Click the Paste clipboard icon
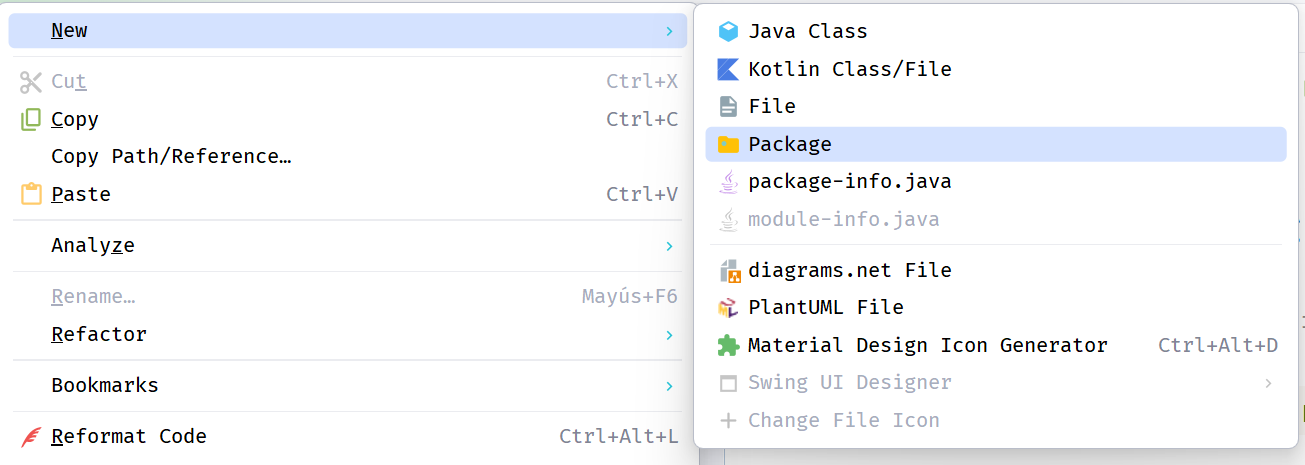 pos(31,194)
